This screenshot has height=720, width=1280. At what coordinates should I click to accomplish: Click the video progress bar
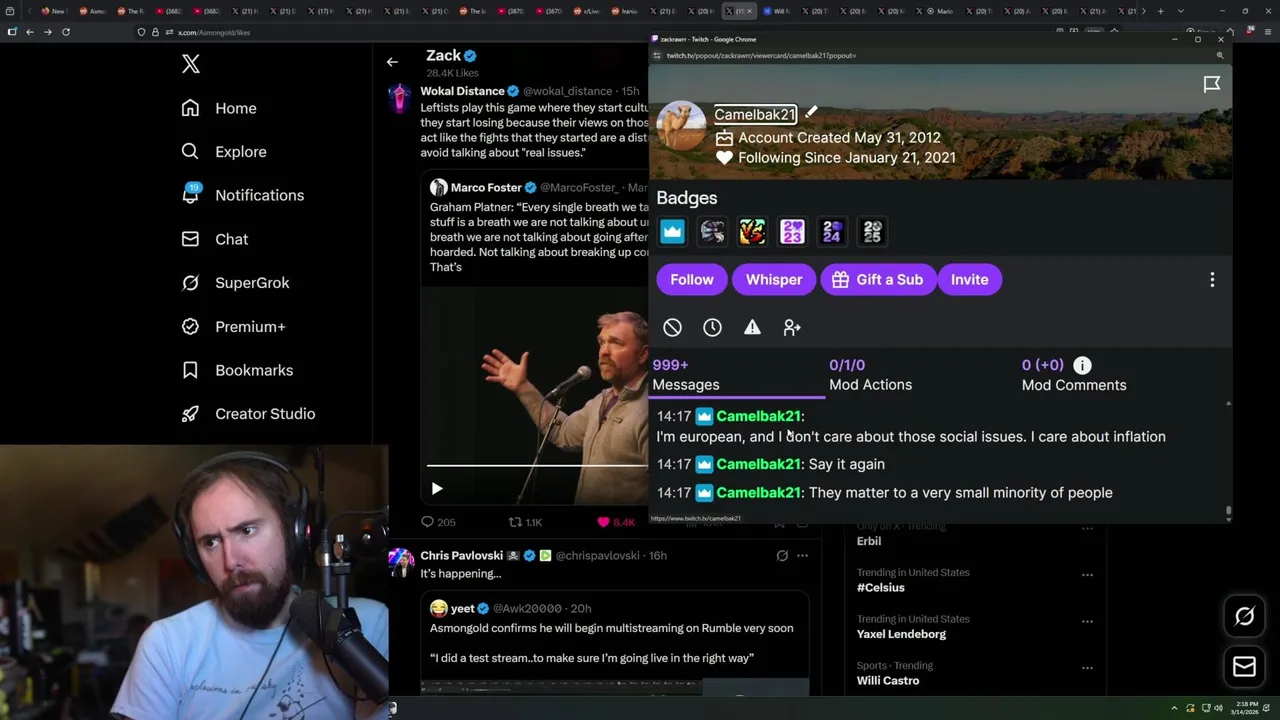(537, 466)
